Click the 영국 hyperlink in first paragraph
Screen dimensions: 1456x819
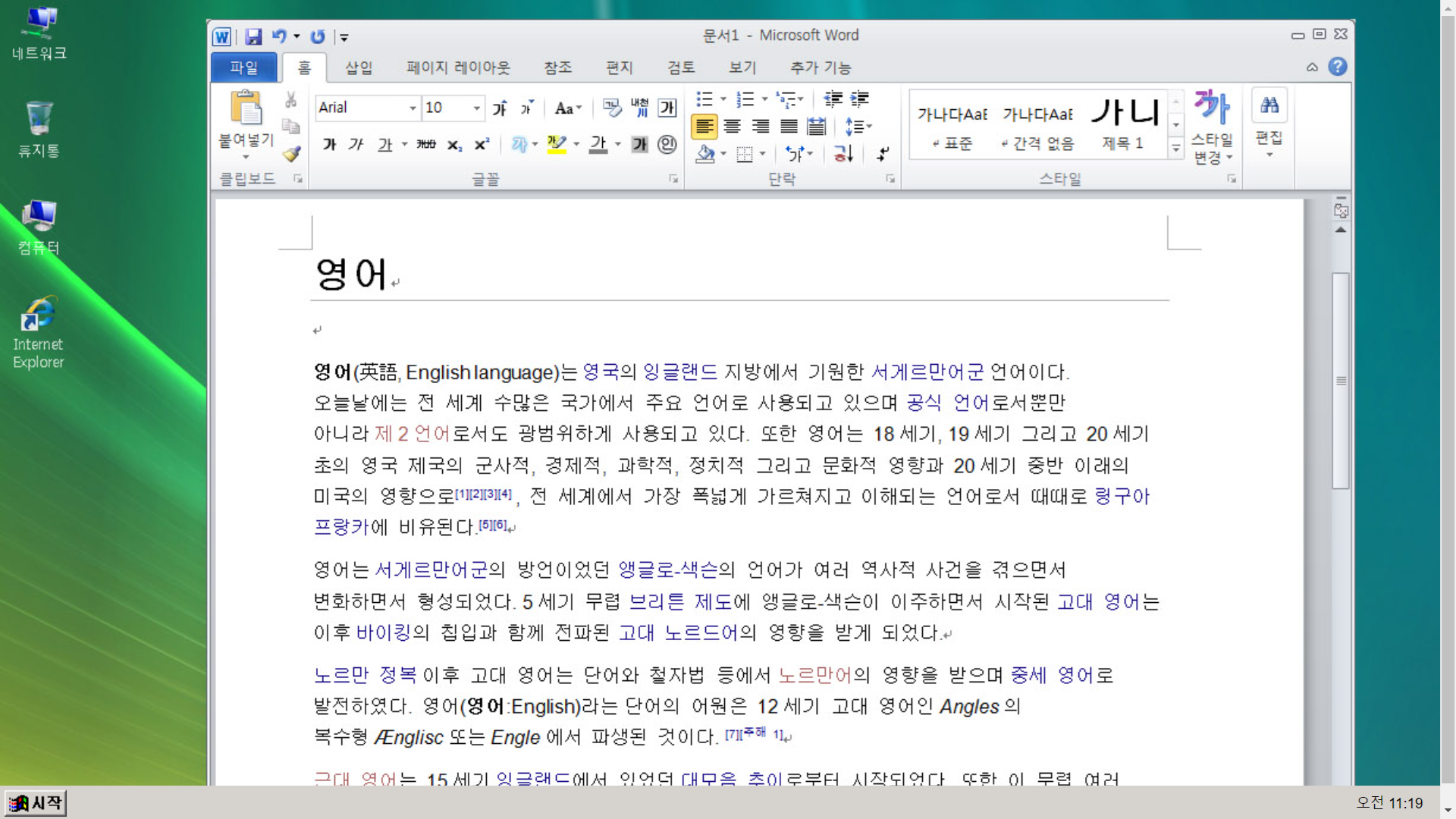[x=601, y=372]
